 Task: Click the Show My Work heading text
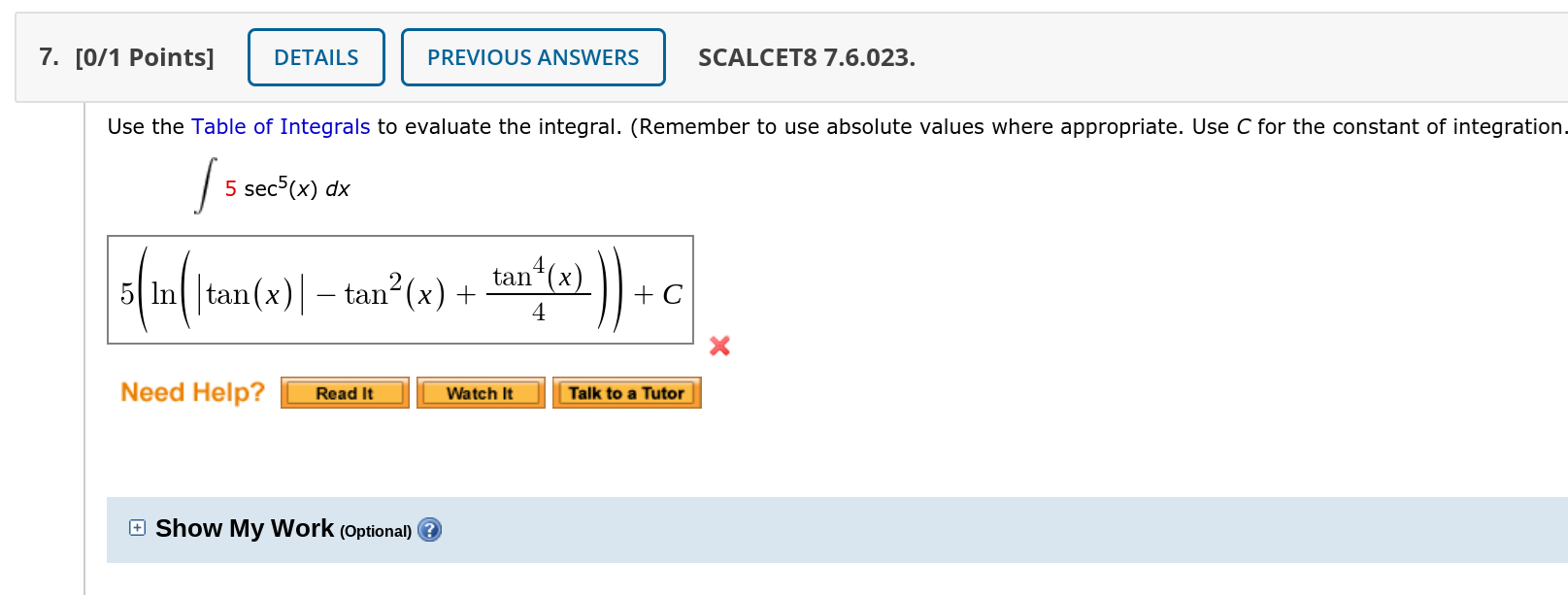click(243, 528)
